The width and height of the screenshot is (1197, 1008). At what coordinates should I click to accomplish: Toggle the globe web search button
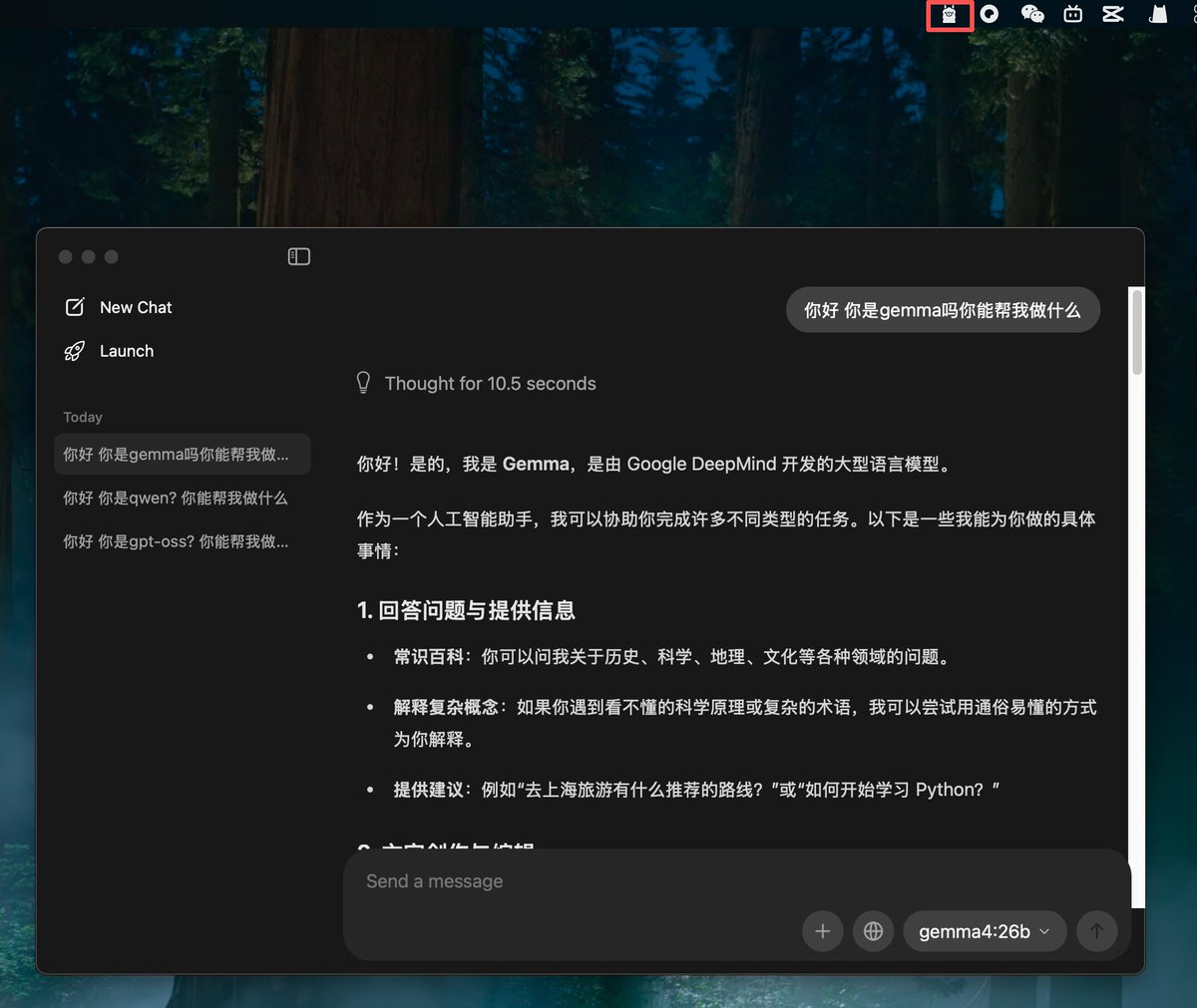[873, 931]
